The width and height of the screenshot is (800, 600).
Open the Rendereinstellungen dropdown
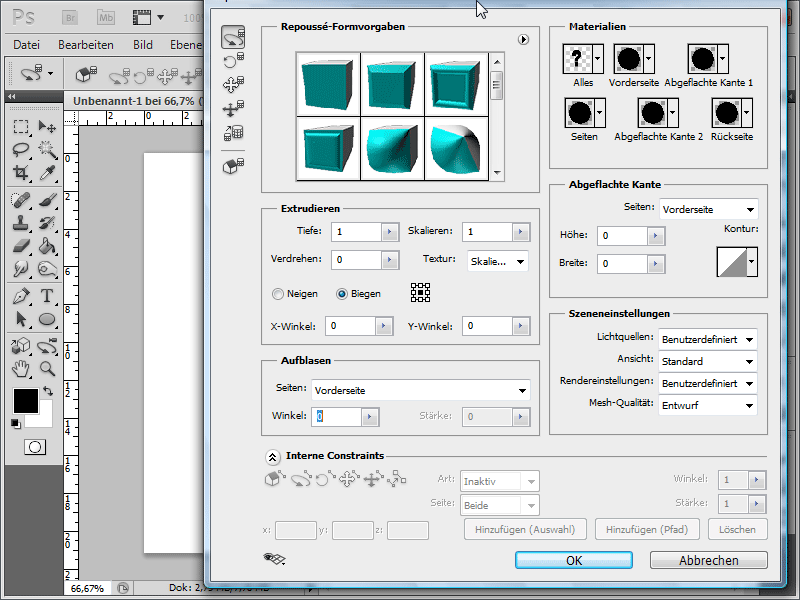708,383
